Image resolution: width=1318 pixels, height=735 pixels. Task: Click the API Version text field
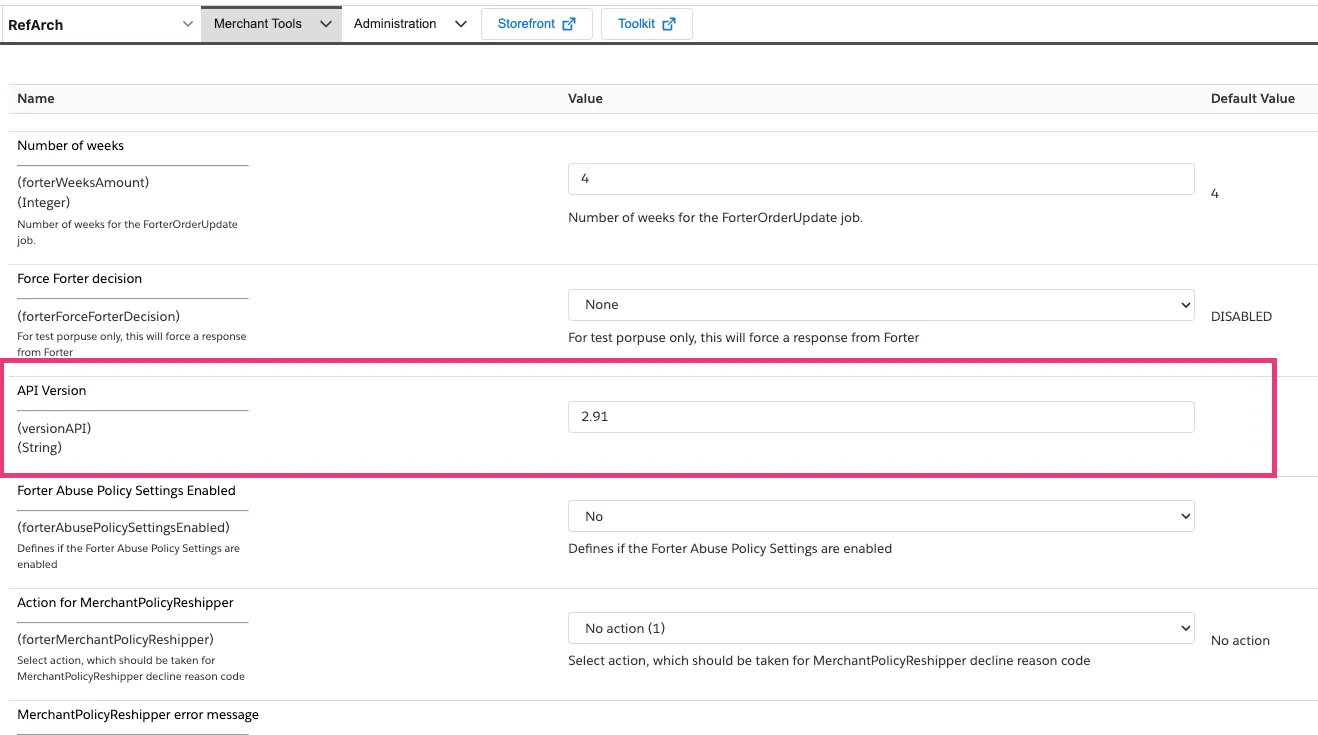881,416
